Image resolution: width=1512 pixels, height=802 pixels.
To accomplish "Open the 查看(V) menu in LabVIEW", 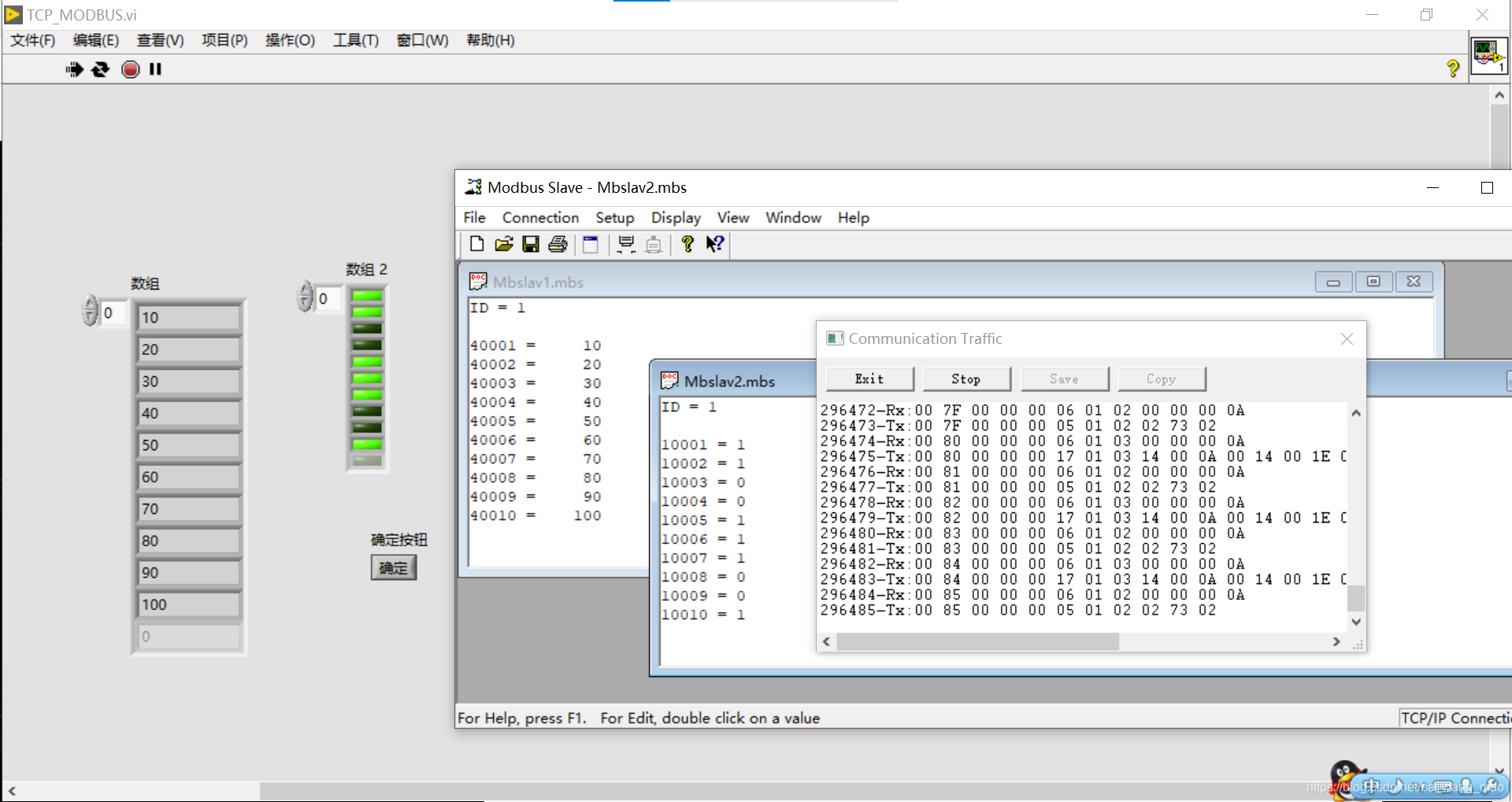I will (159, 40).
